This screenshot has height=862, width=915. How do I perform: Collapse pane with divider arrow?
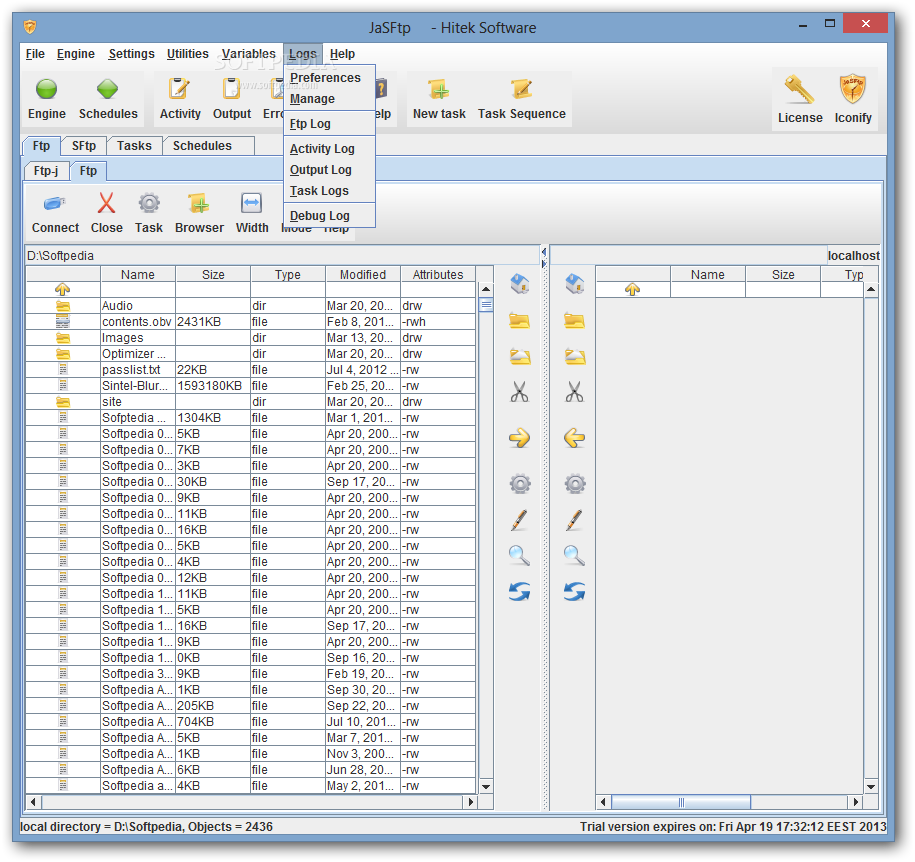pyautogui.click(x=544, y=252)
